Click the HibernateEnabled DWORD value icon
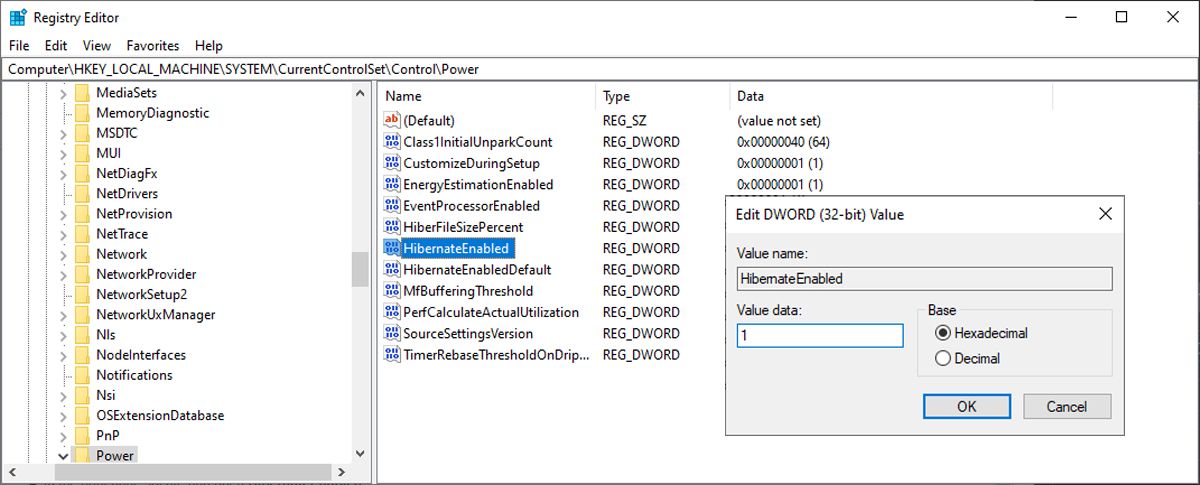Image resolution: width=1200 pixels, height=485 pixels. (x=391, y=248)
